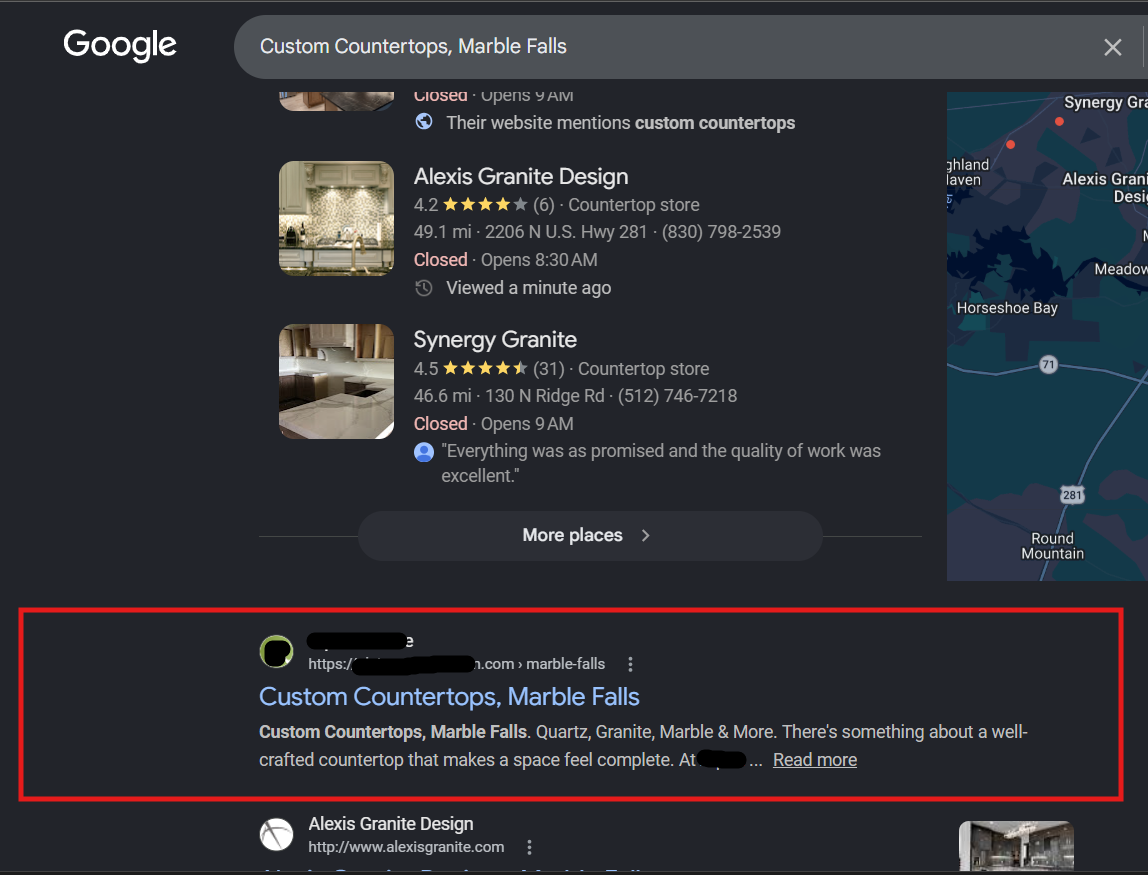Click the http://www.alexisgranite.com URL
The width and height of the screenshot is (1148, 875).
tap(406, 847)
